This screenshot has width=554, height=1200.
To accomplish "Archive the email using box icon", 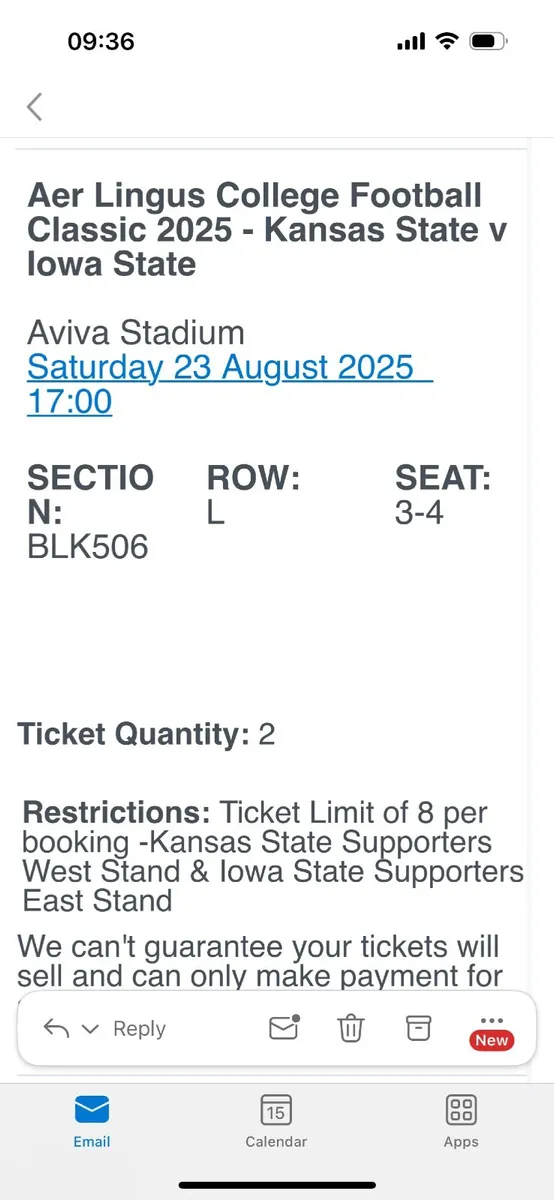I will 417,1027.
